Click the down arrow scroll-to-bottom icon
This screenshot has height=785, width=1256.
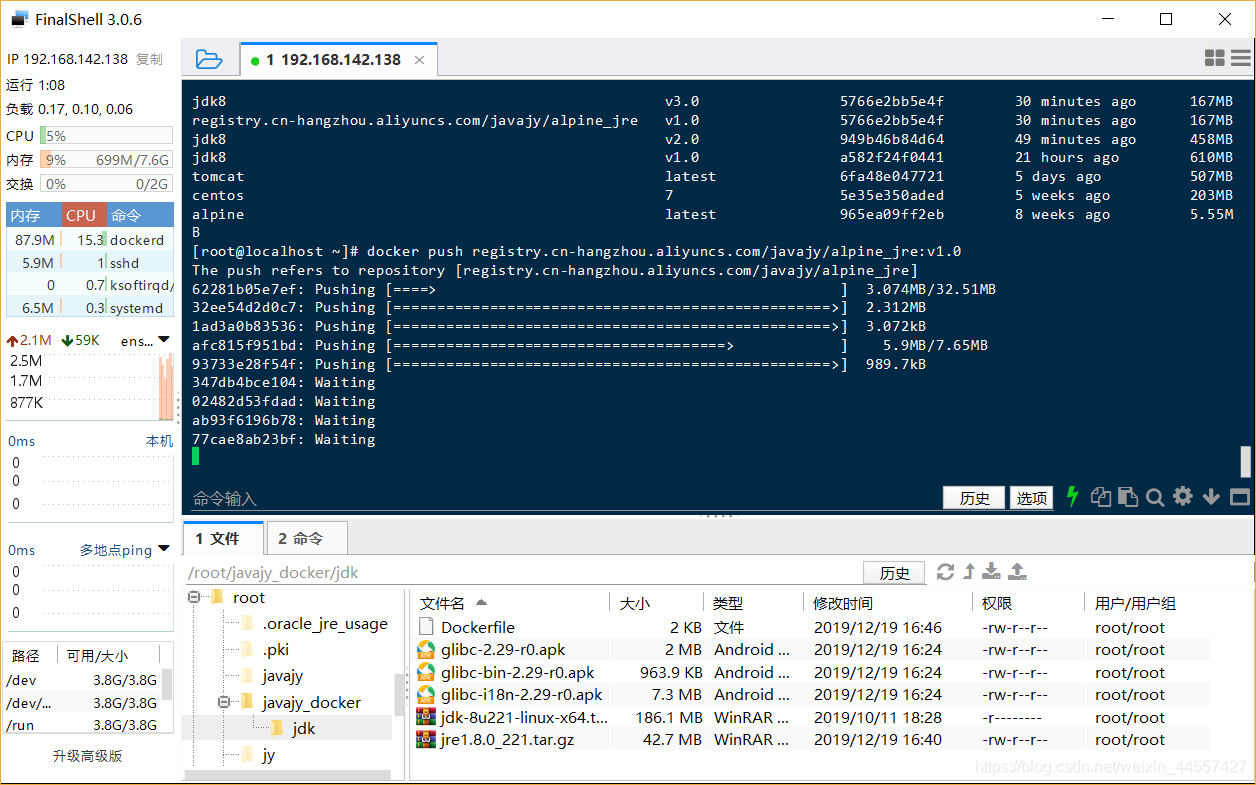pos(1211,497)
